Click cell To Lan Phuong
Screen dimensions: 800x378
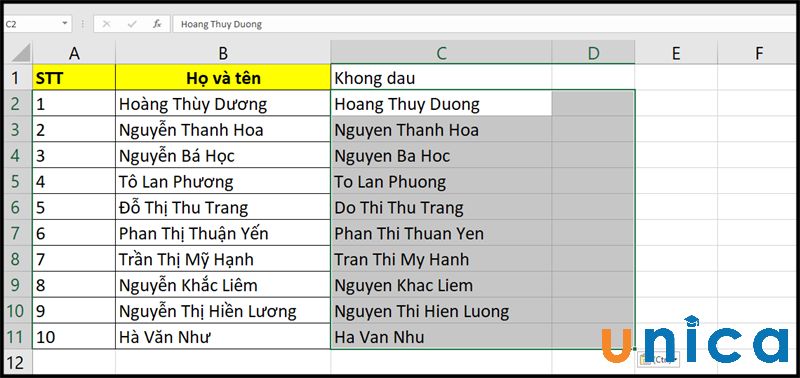click(441, 181)
